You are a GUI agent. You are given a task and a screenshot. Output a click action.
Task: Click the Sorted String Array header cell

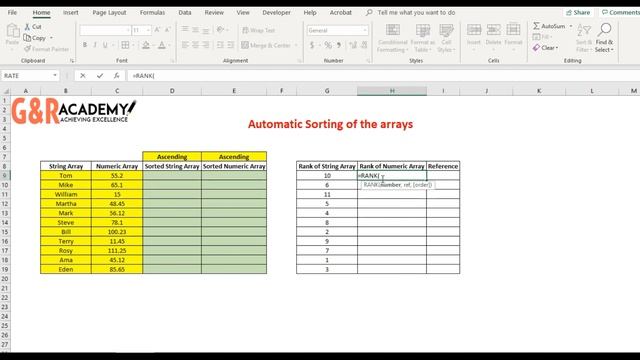(x=172, y=166)
